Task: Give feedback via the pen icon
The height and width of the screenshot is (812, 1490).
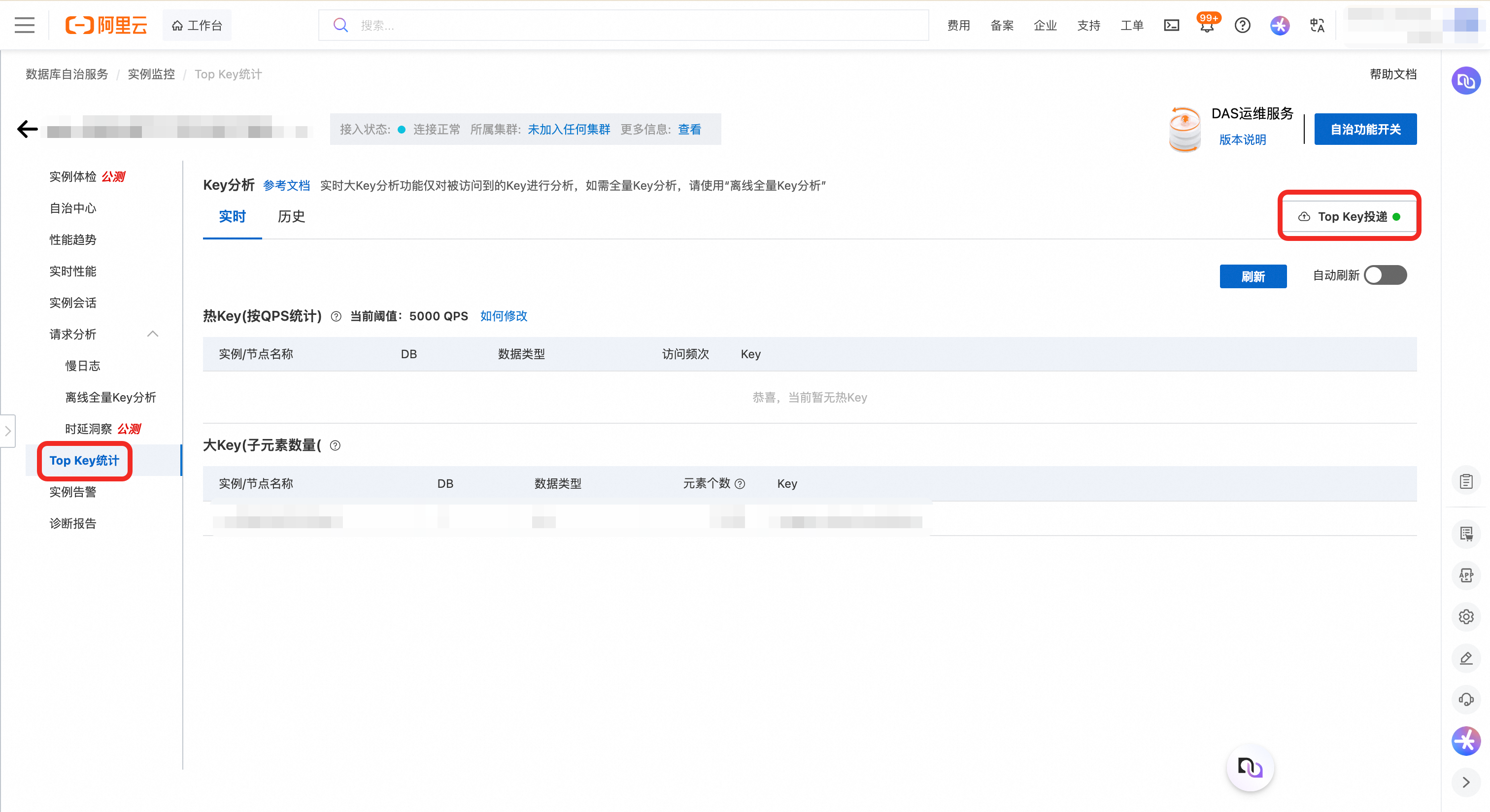Action: [x=1467, y=658]
